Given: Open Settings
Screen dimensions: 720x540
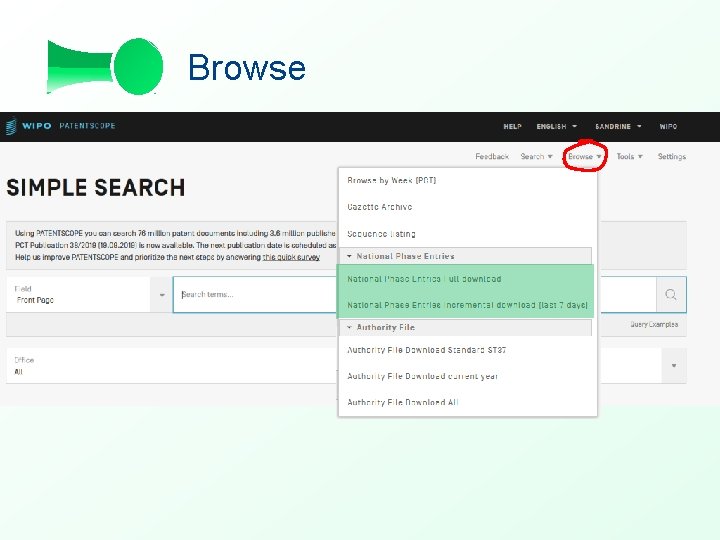Looking at the screenshot, I should [x=671, y=157].
